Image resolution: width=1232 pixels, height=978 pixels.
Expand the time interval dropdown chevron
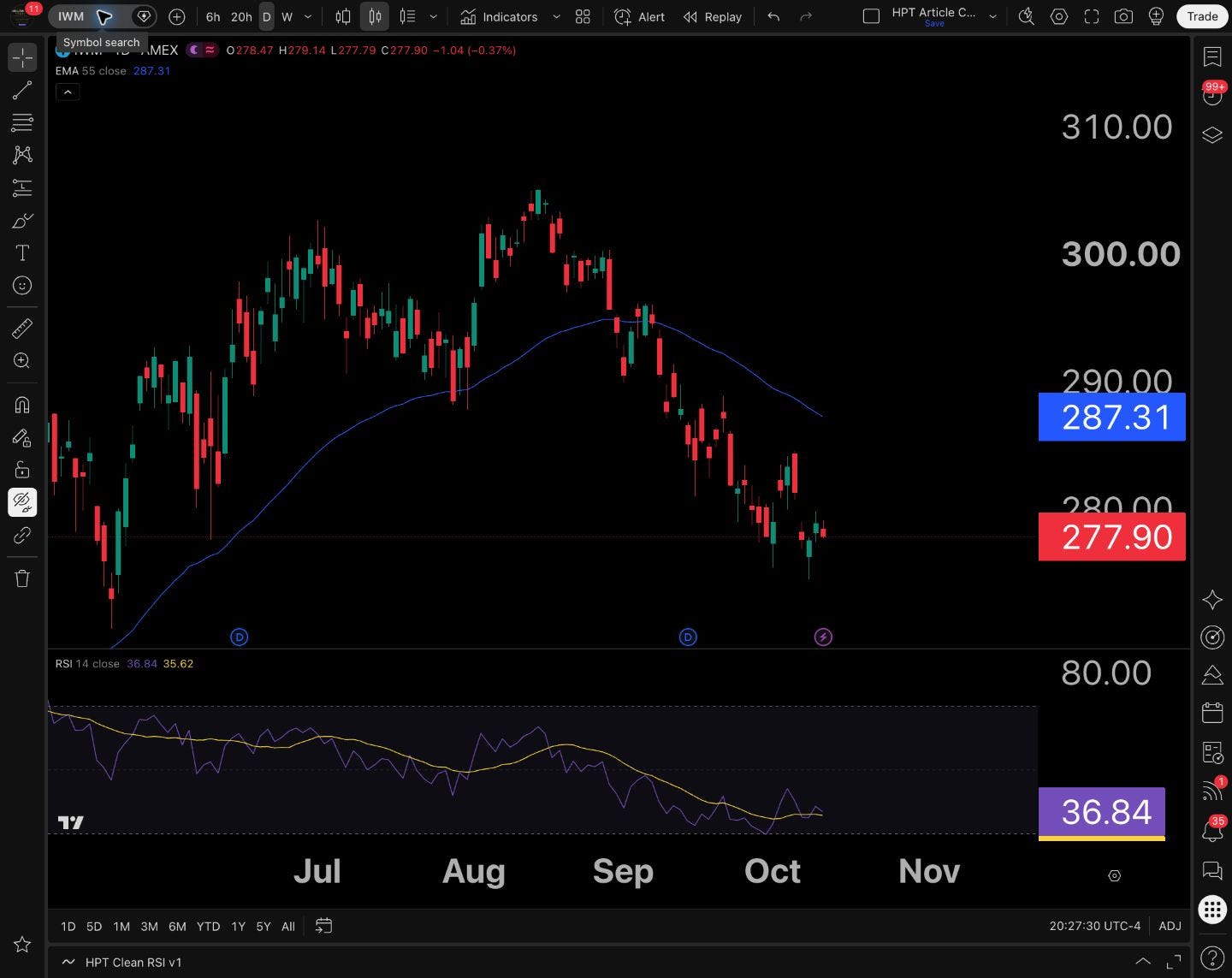pyautogui.click(x=308, y=16)
